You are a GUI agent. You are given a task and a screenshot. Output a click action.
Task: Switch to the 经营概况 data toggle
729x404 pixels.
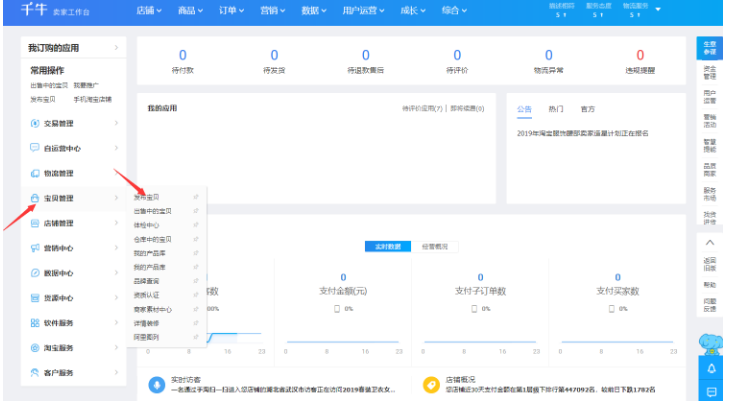click(433, 246)
